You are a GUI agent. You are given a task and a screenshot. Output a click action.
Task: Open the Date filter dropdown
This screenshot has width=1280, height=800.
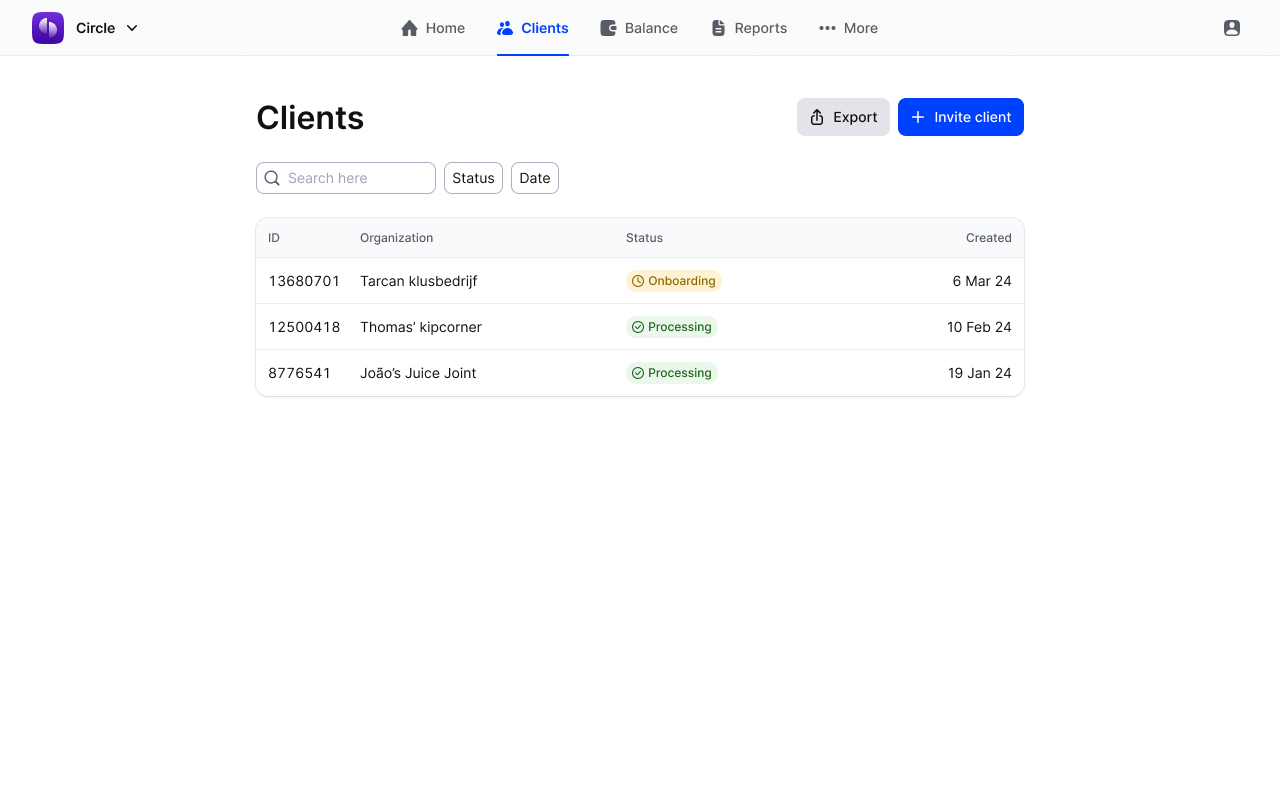pos(535,178)
